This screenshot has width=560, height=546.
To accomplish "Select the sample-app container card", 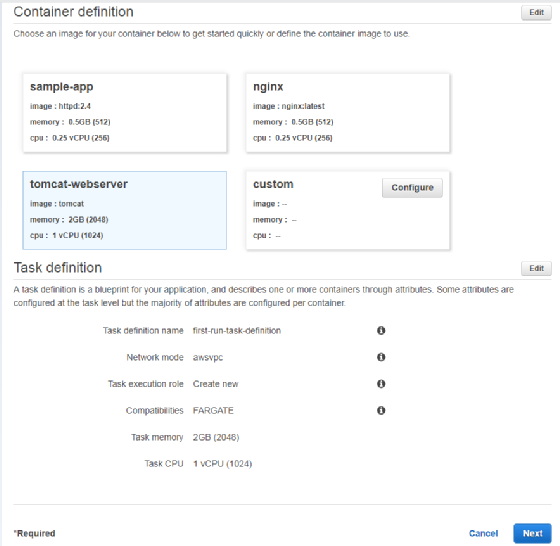I will [125, 113].
